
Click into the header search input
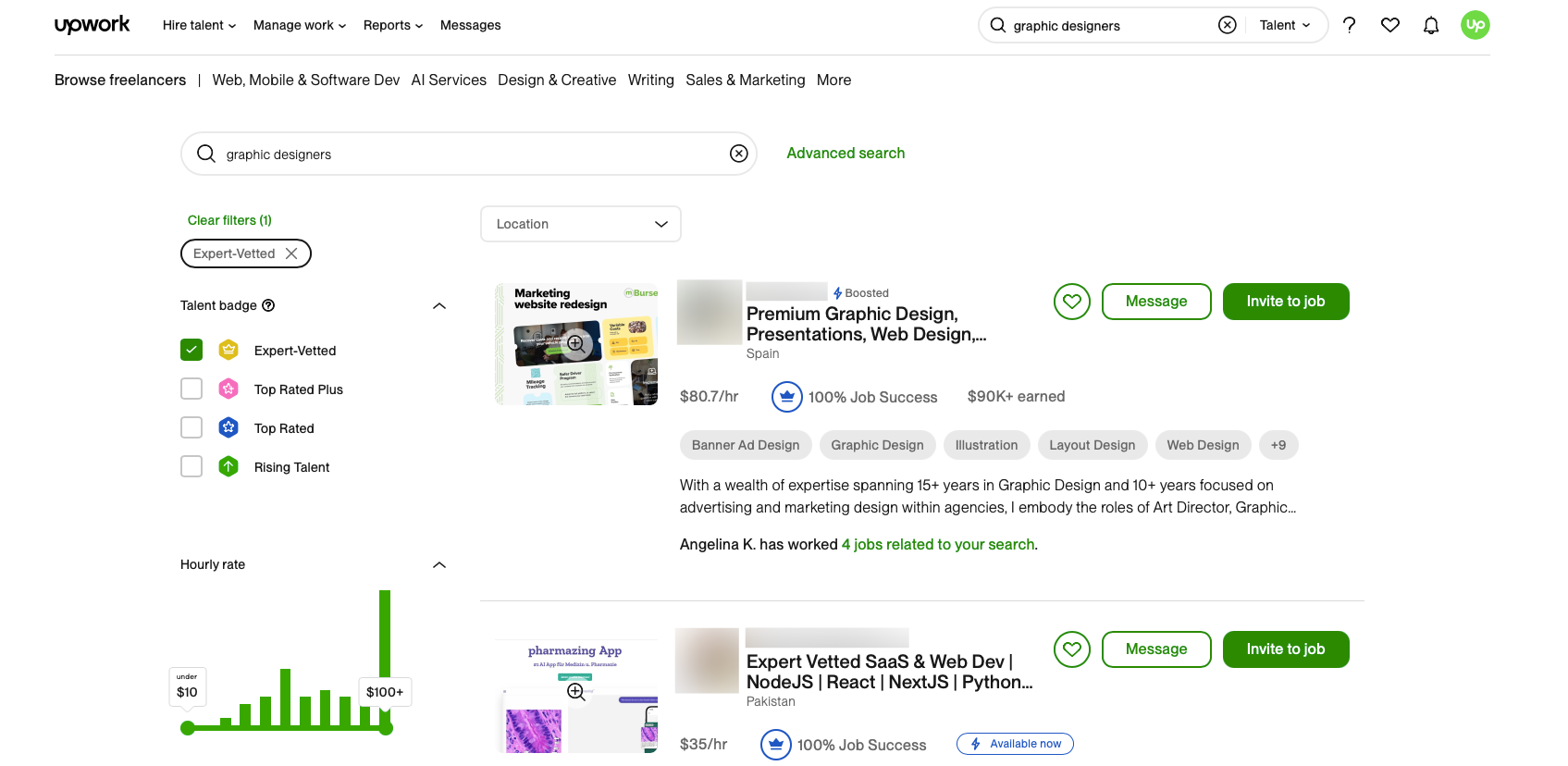point(1110,25)
